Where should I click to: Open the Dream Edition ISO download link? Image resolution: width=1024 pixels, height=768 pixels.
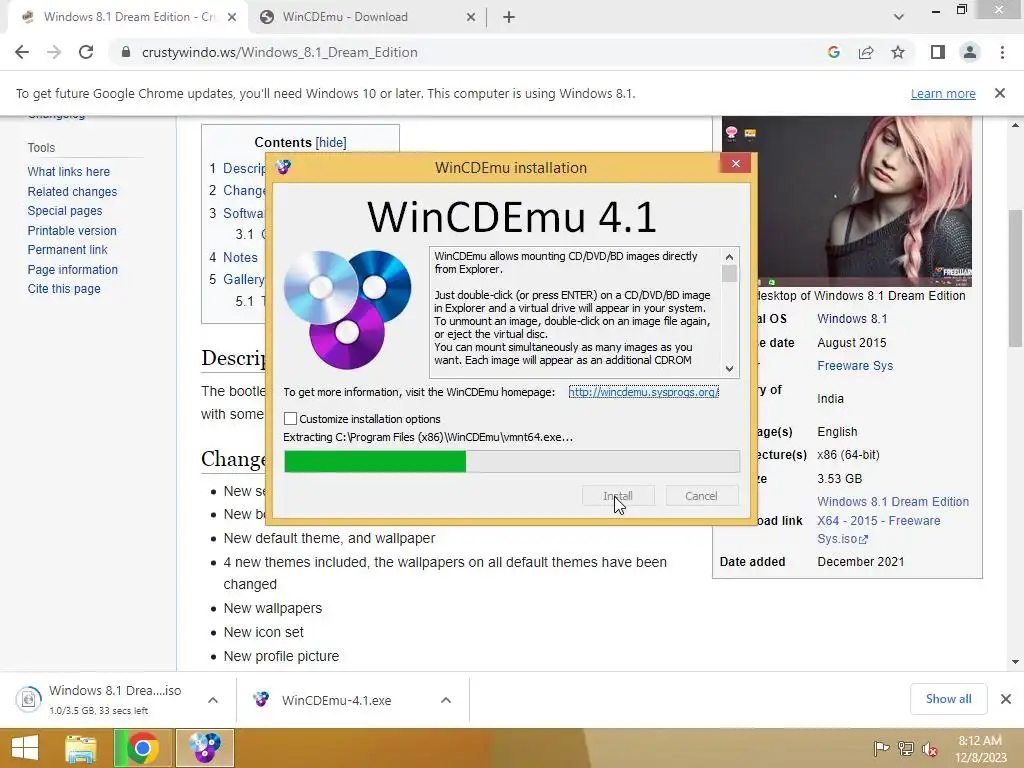[x=893, y=520]
